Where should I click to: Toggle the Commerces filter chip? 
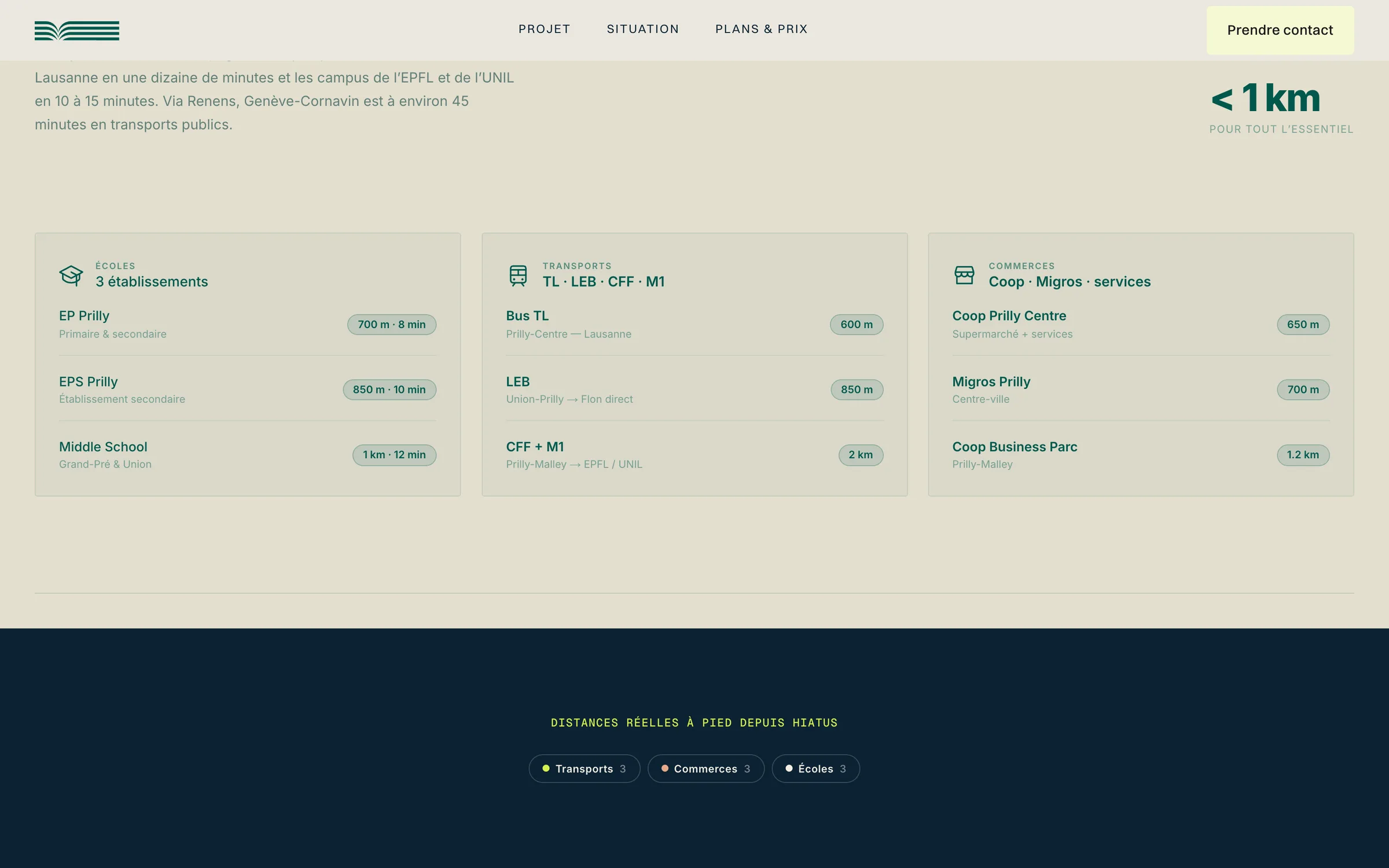[706, 768]
